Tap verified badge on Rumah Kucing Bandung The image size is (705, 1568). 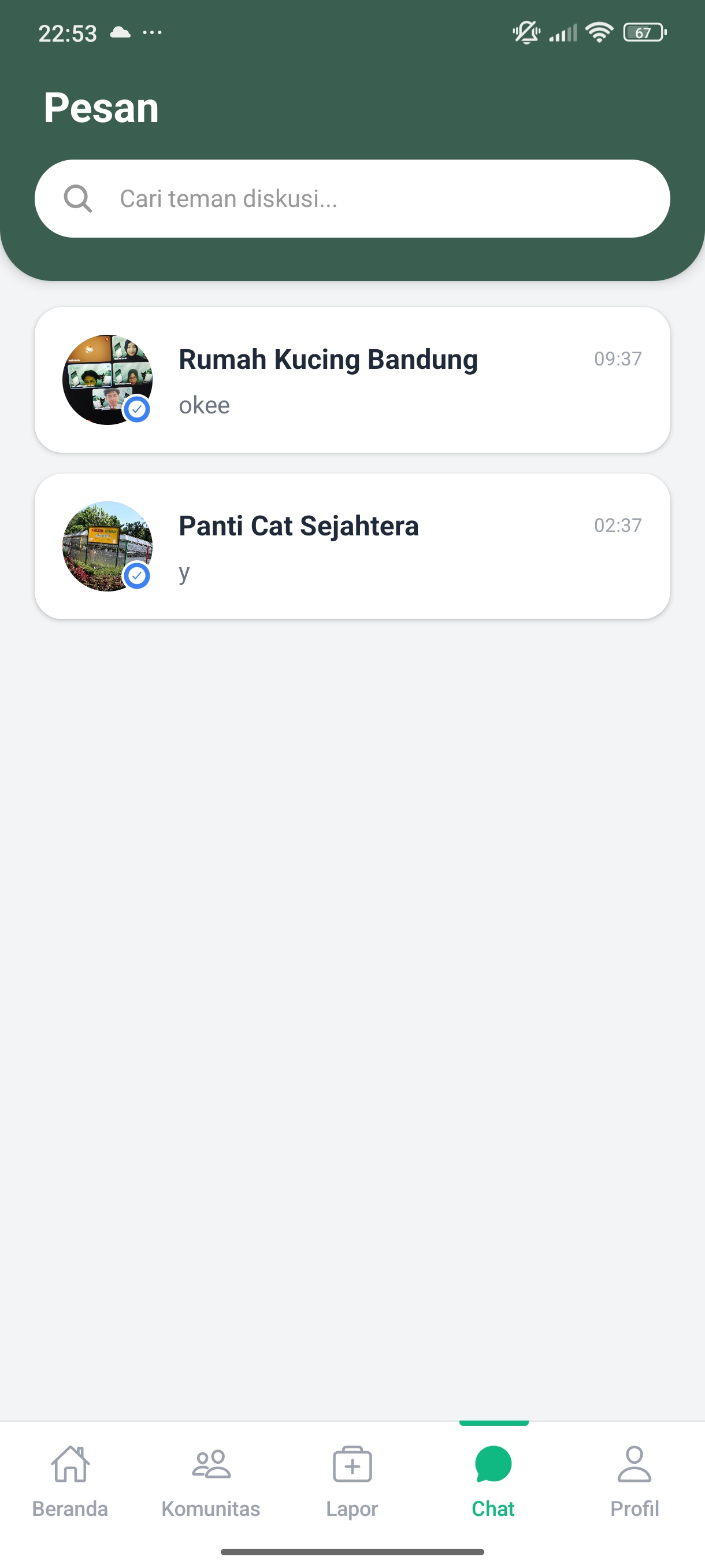point(137,409)
